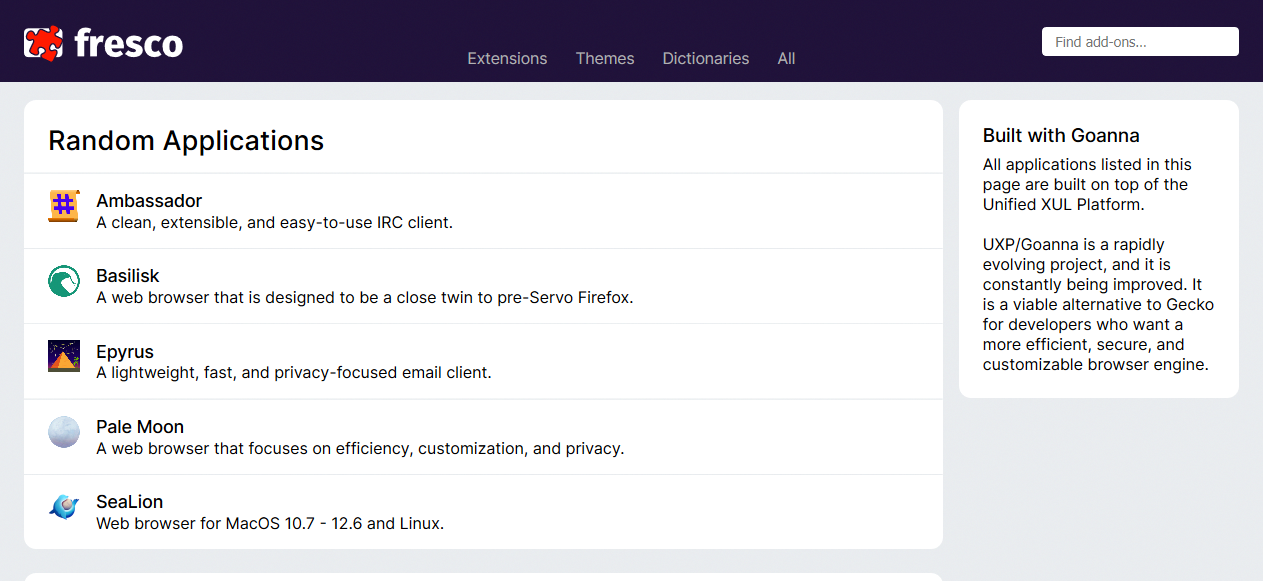
Task: Open the Epyrus application link
Action: 125,351
